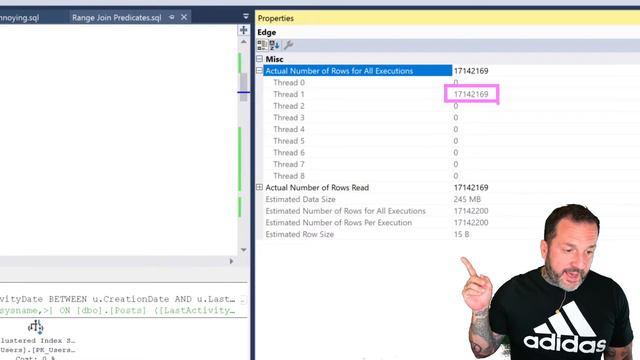Click the horizontal scroll right arrow
Viewport: 640px width, 360px height.
(x=231, y=261)
